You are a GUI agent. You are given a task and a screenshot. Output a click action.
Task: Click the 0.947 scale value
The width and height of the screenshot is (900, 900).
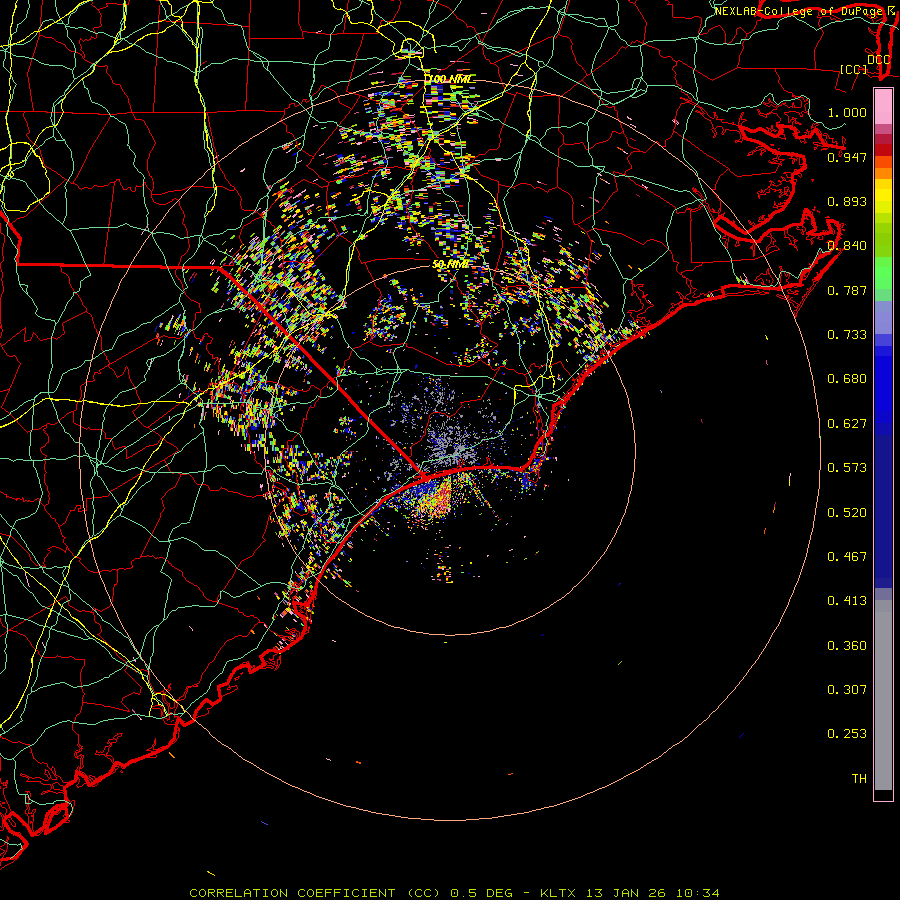[847, 157]
